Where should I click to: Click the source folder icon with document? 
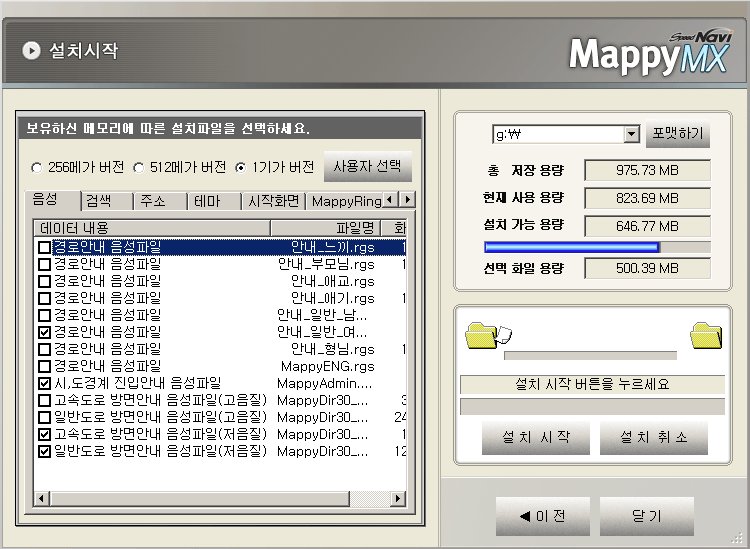point(488,335)
